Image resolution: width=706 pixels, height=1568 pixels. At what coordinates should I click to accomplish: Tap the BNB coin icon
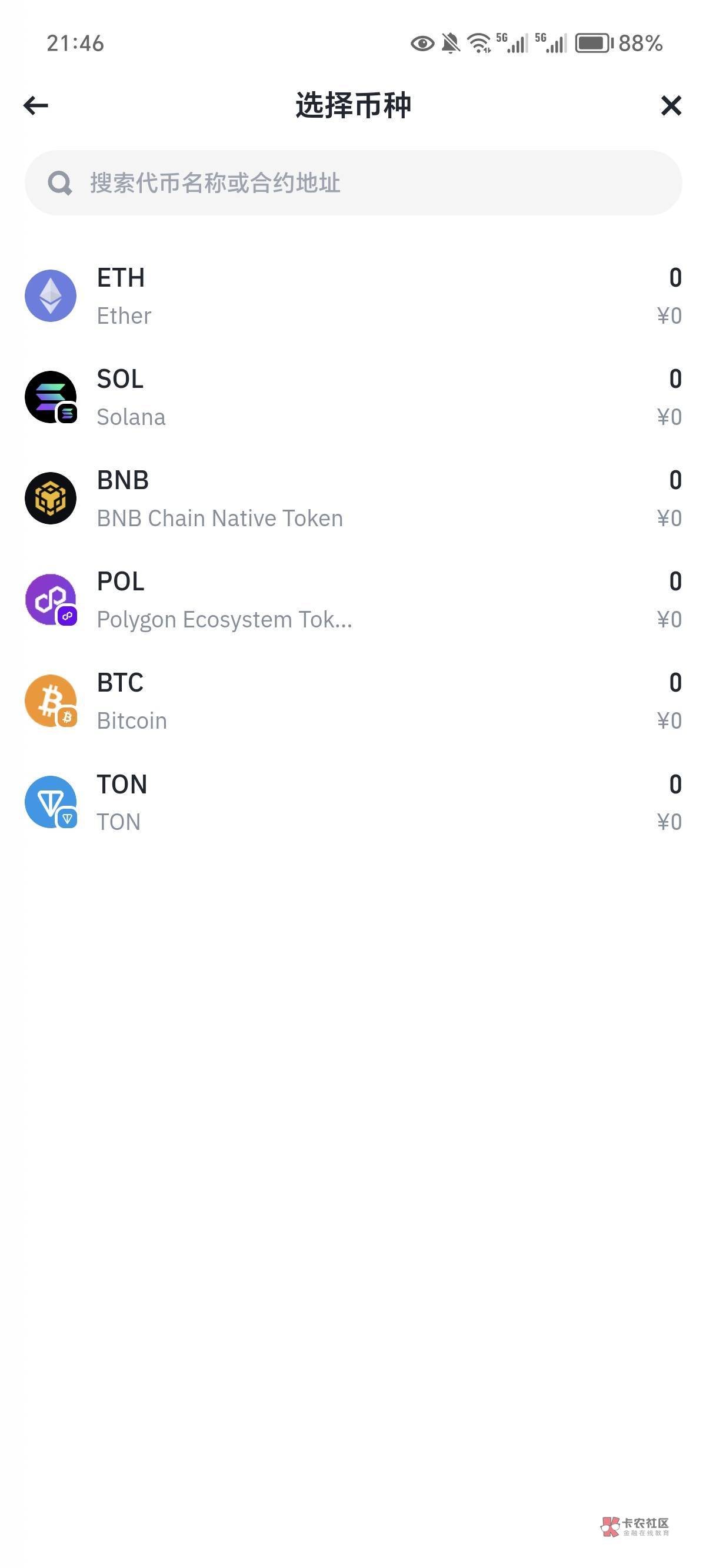point(51,498)
